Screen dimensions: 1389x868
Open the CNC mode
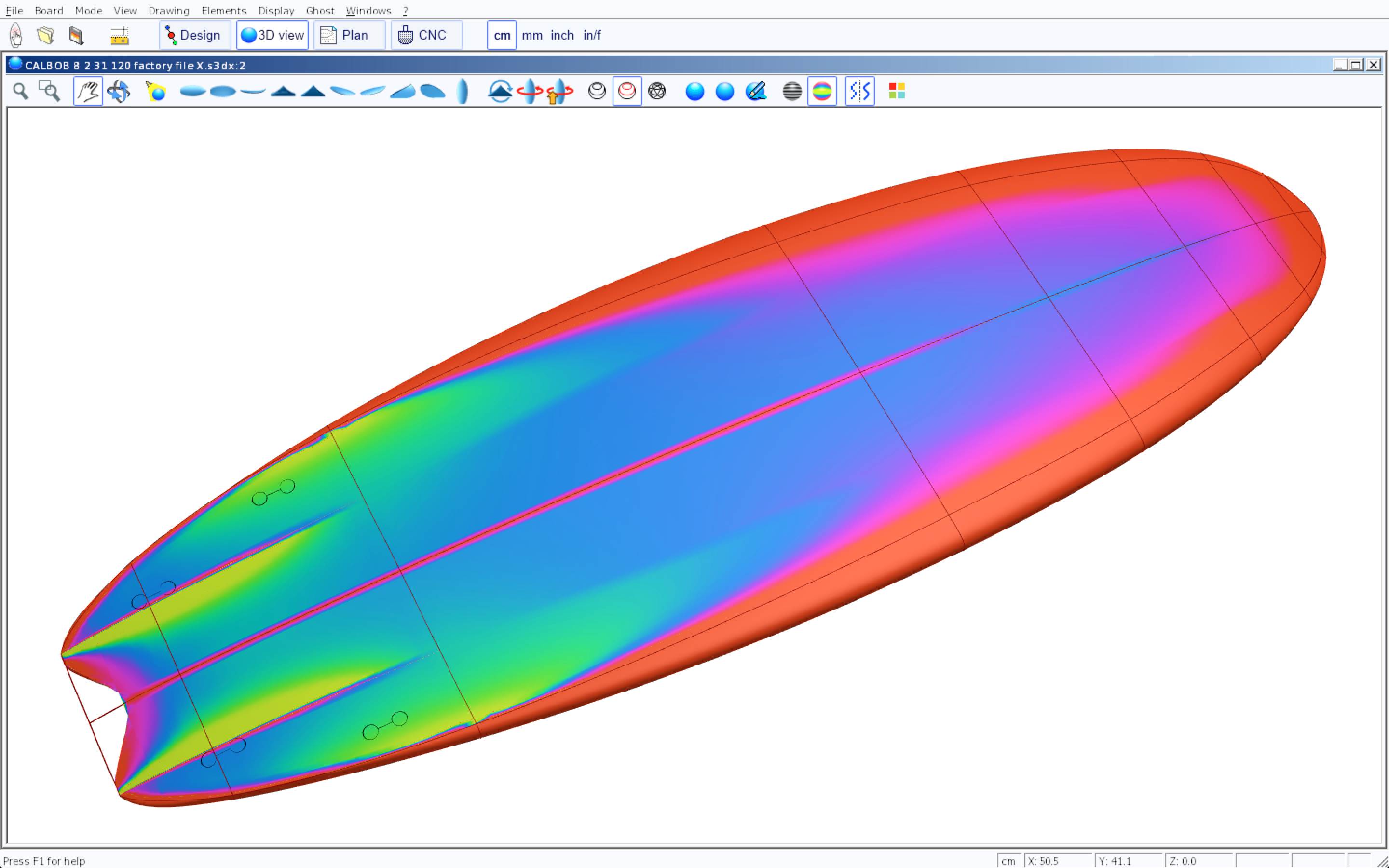coord(426,35)
